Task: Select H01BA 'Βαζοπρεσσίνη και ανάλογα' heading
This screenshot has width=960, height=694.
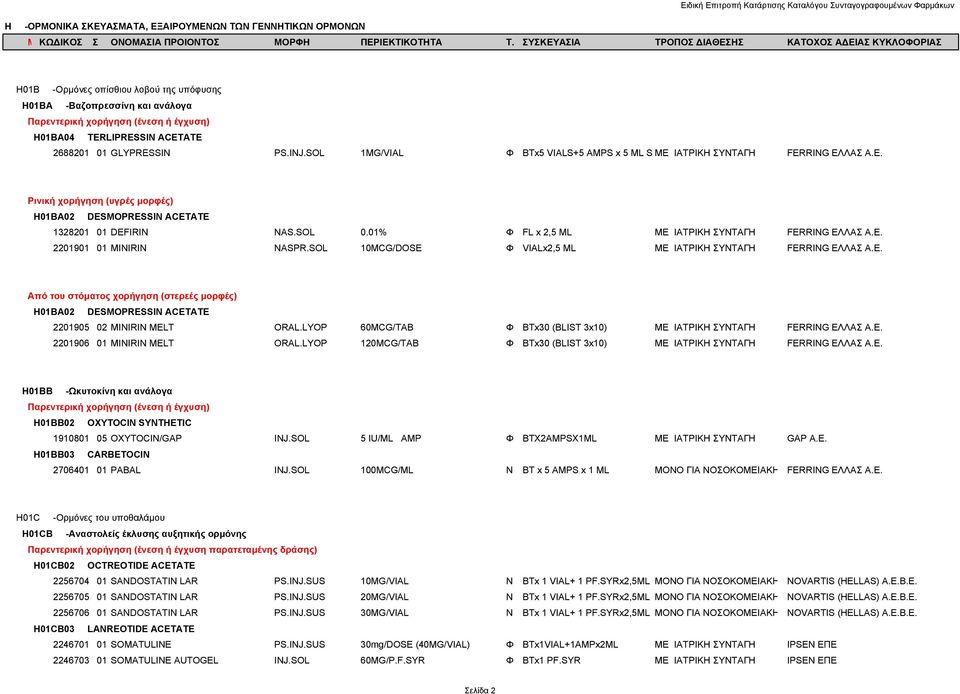Action: pos(107,105)
